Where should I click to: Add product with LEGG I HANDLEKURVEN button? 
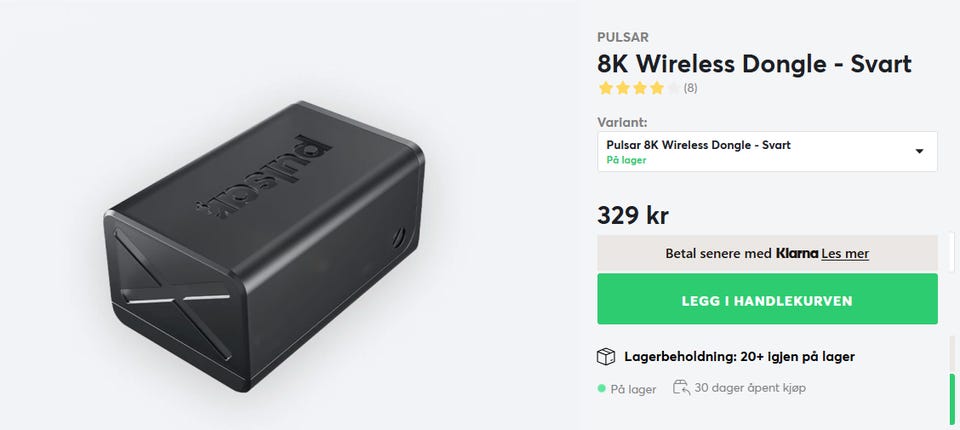767,299
